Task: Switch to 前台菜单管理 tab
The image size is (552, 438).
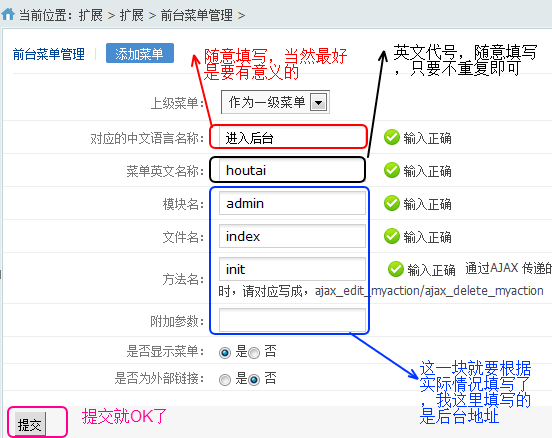Action: tap(49, 54)
